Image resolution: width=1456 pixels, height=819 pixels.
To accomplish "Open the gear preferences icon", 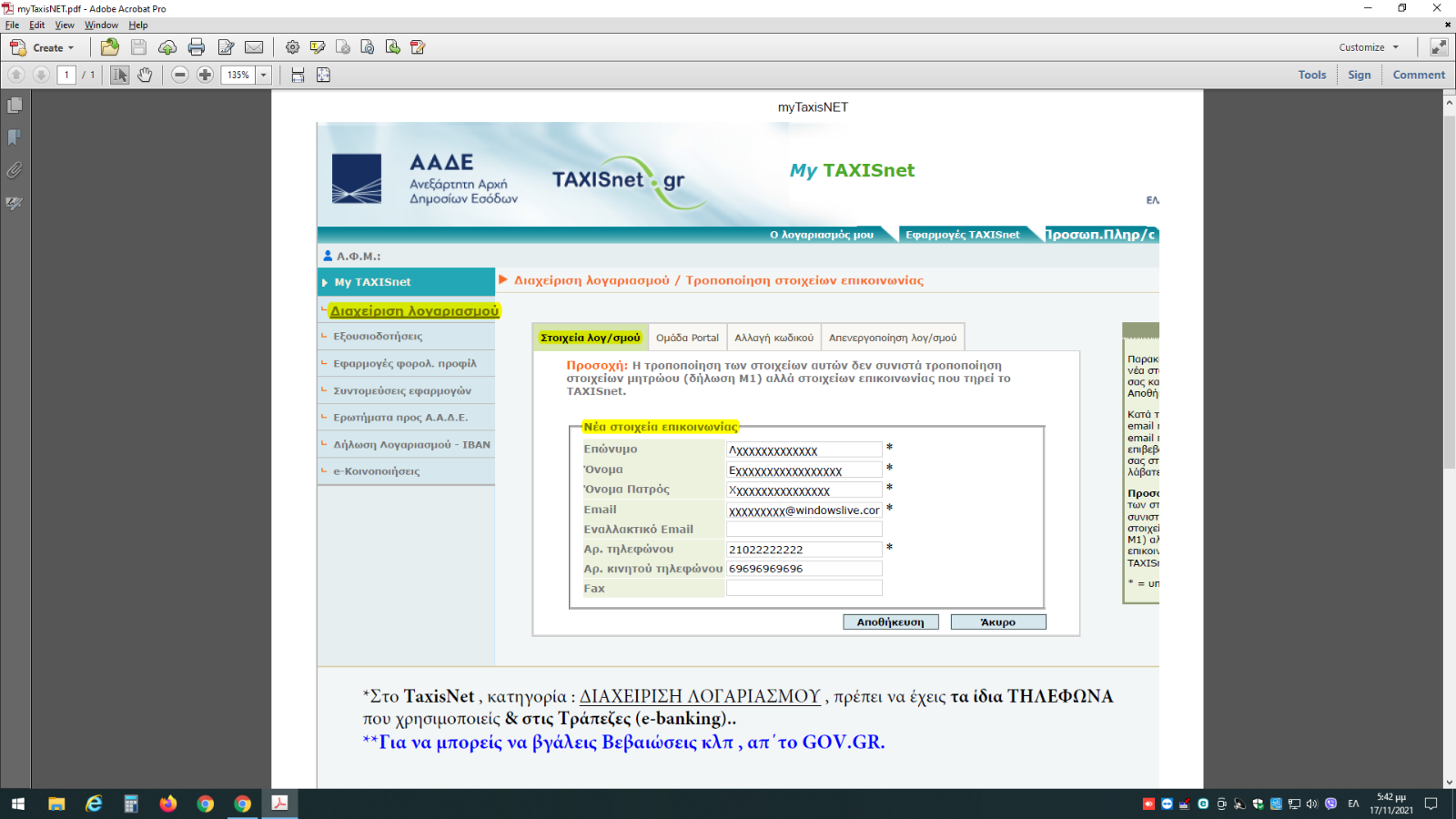I will pos(292,47).
